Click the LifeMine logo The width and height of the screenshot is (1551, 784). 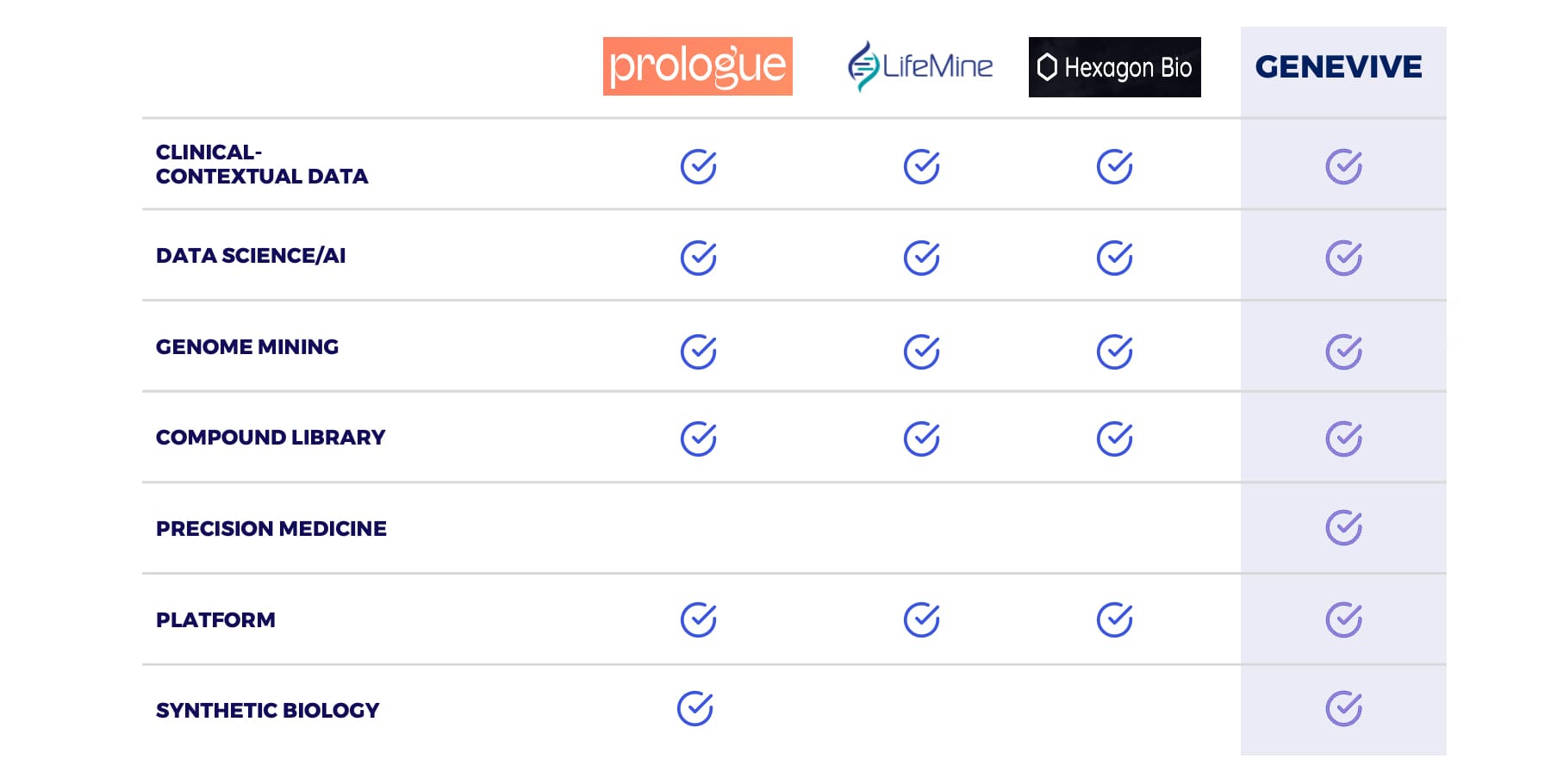920,66
